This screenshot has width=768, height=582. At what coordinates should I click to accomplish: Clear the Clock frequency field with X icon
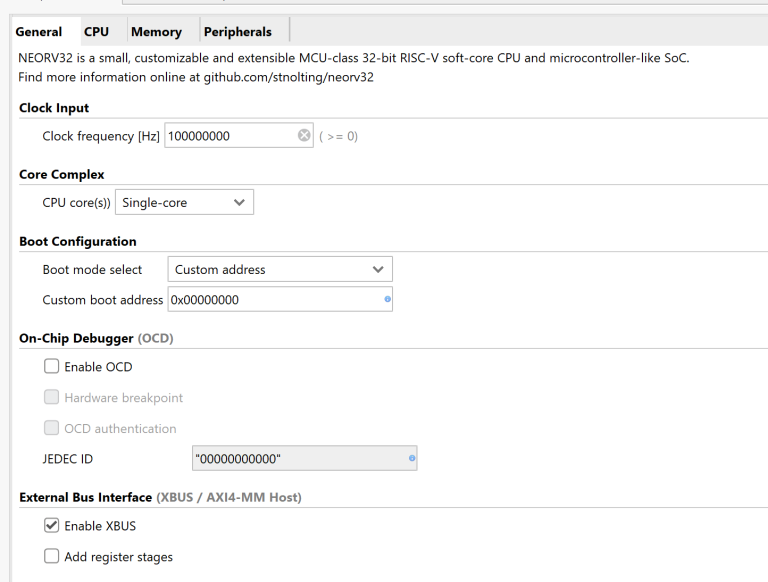point(304,136)
